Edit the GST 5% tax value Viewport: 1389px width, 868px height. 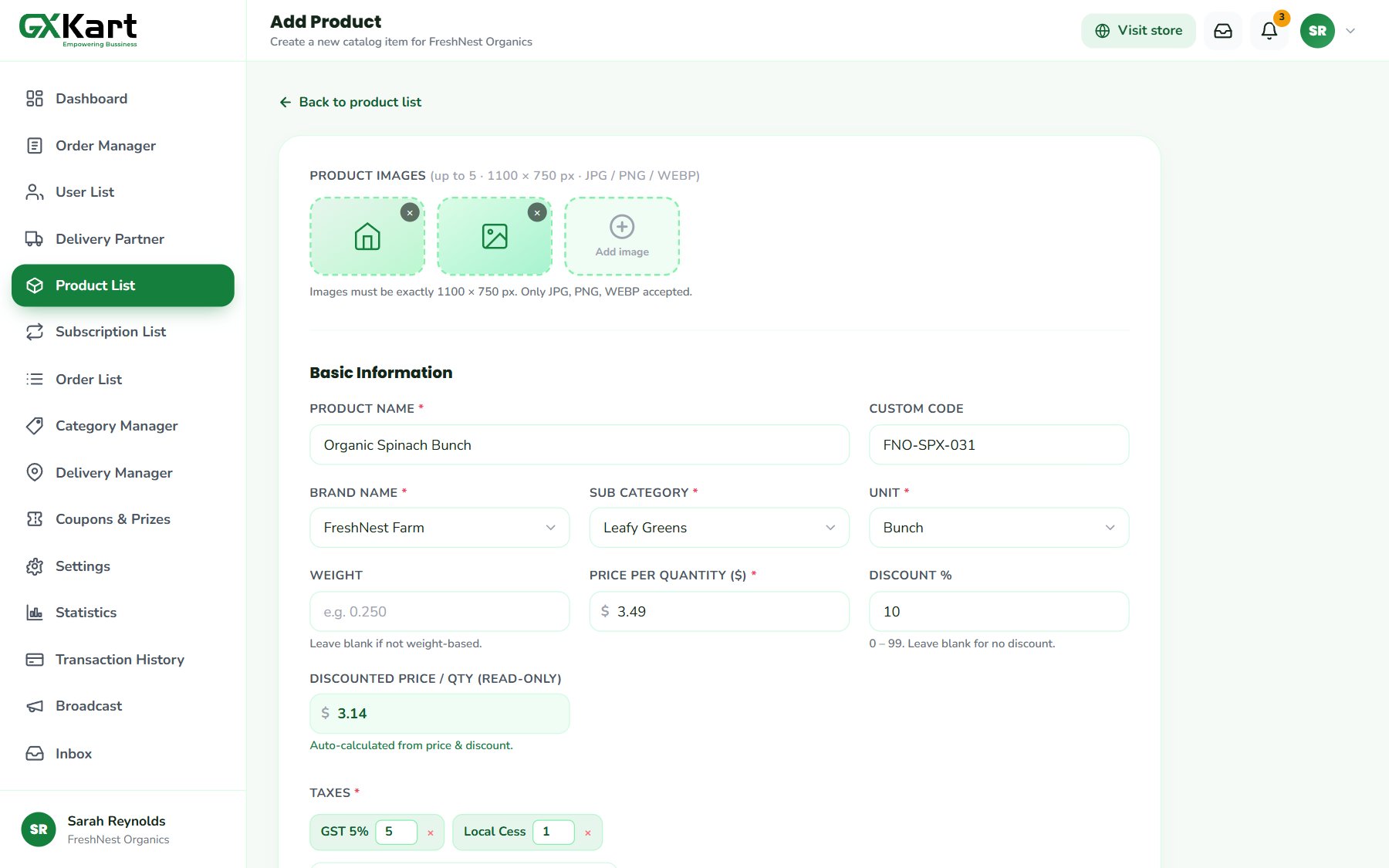(397, 832)
